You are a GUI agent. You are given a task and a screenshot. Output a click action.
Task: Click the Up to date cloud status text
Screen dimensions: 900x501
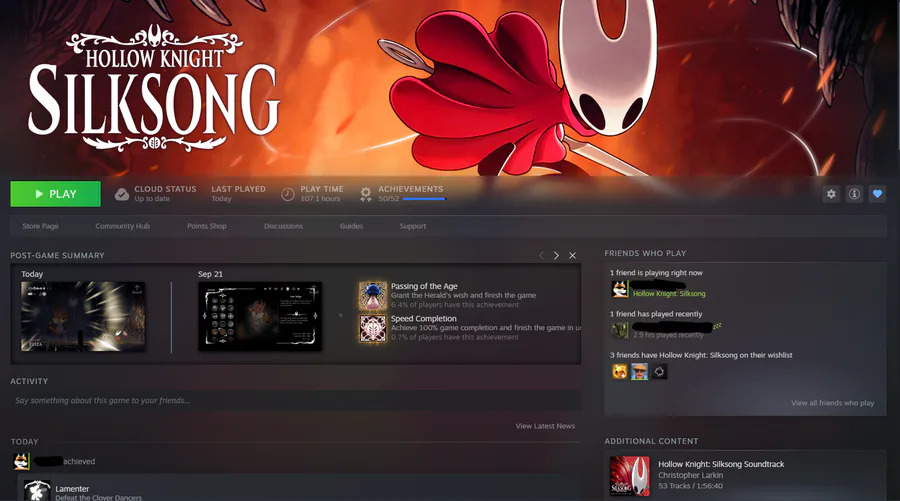pyautogui.click(x=152, y=199)
